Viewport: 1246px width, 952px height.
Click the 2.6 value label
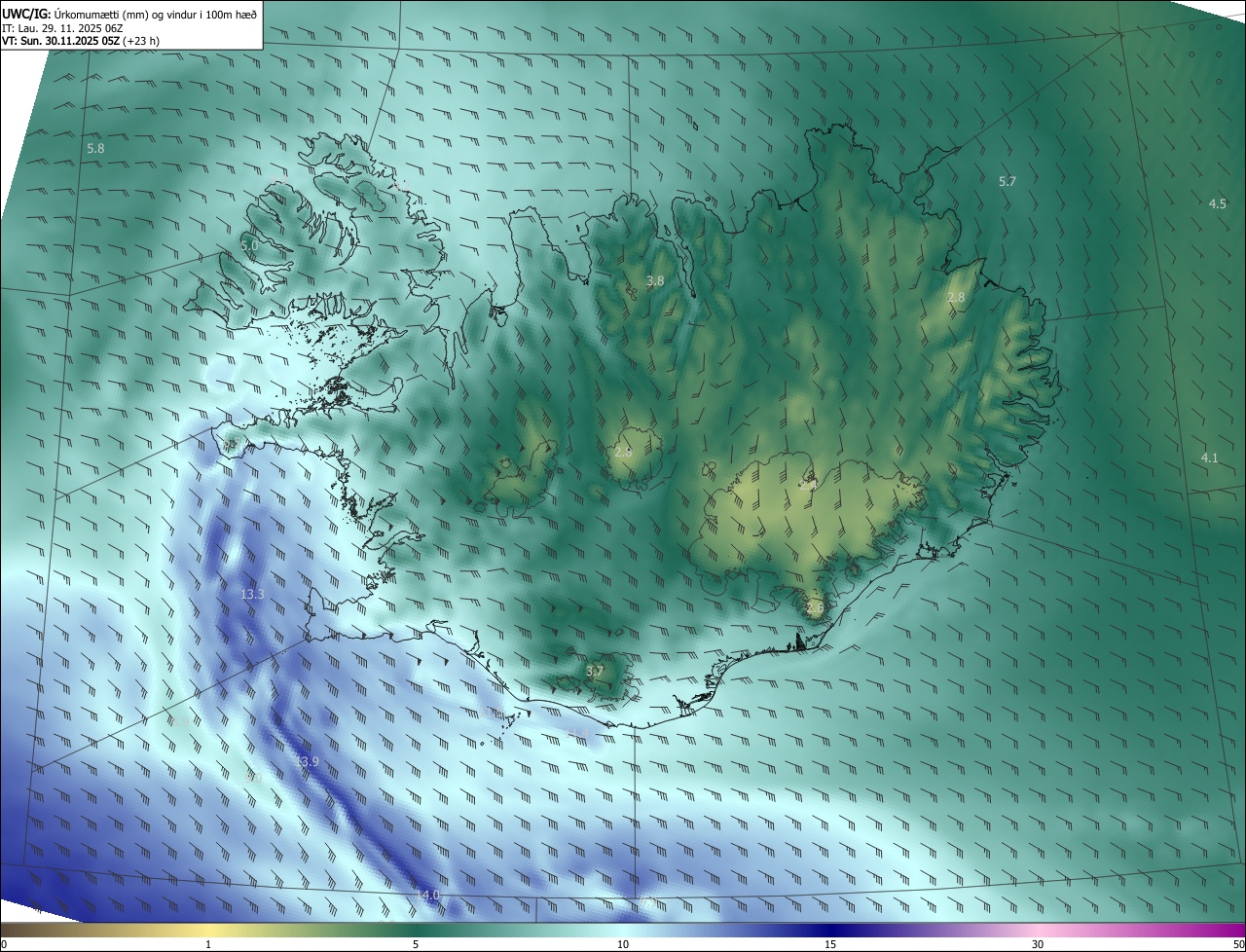pyautogui.click(x=816, y=608)
